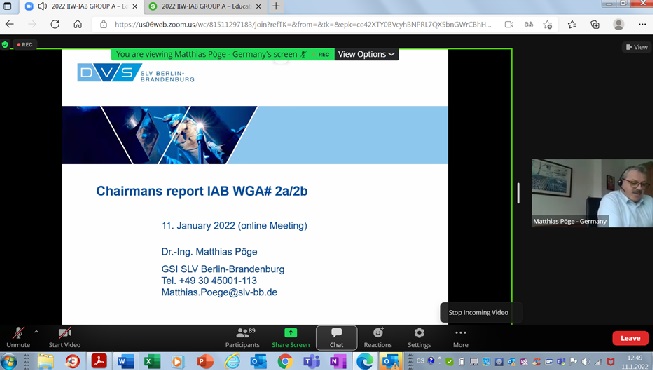The height and width of the screenshot is (370, 653).
Task: Open the Chat panel
Action: [x=336, y=338]
